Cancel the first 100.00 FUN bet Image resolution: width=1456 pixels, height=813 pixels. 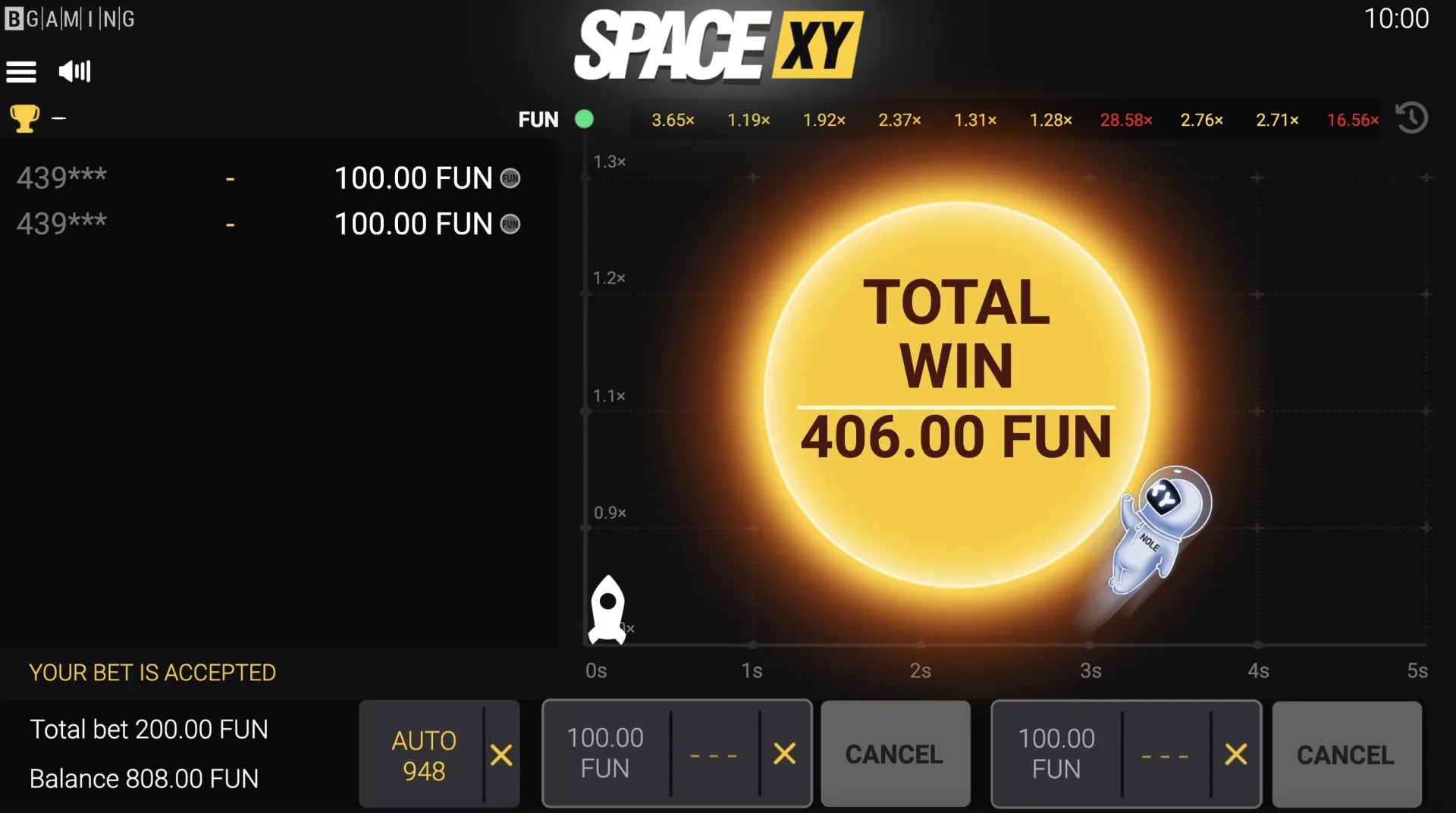[894, 754]
